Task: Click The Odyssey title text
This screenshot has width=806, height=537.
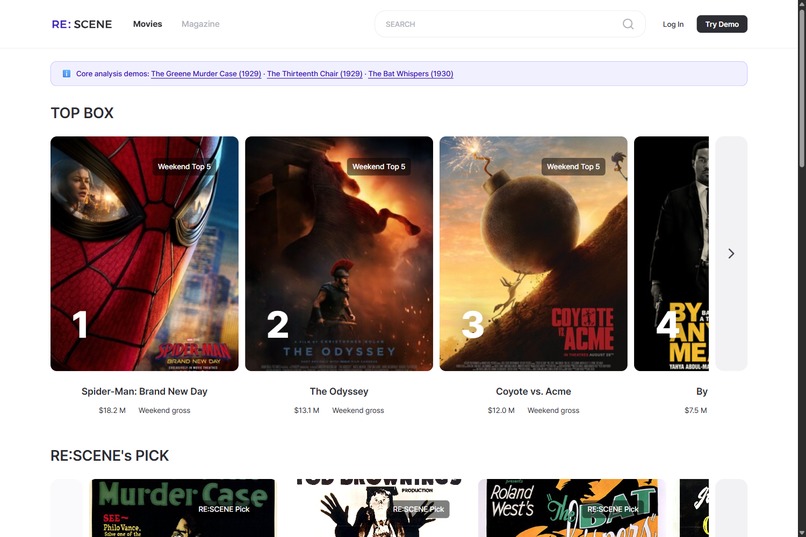Action: (339, 392)
